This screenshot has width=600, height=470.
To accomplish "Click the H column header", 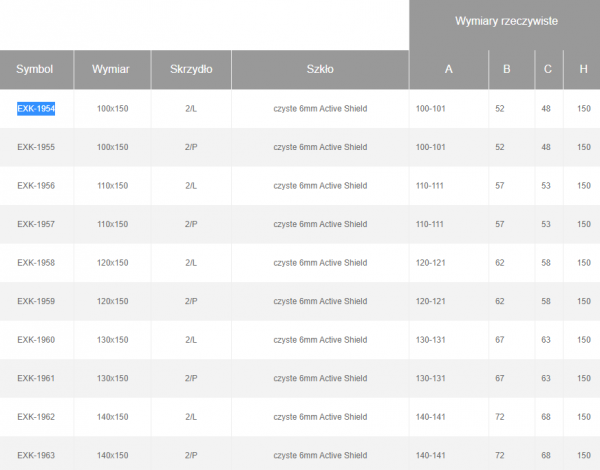I will pyautogui.click(x=583, y=70).
